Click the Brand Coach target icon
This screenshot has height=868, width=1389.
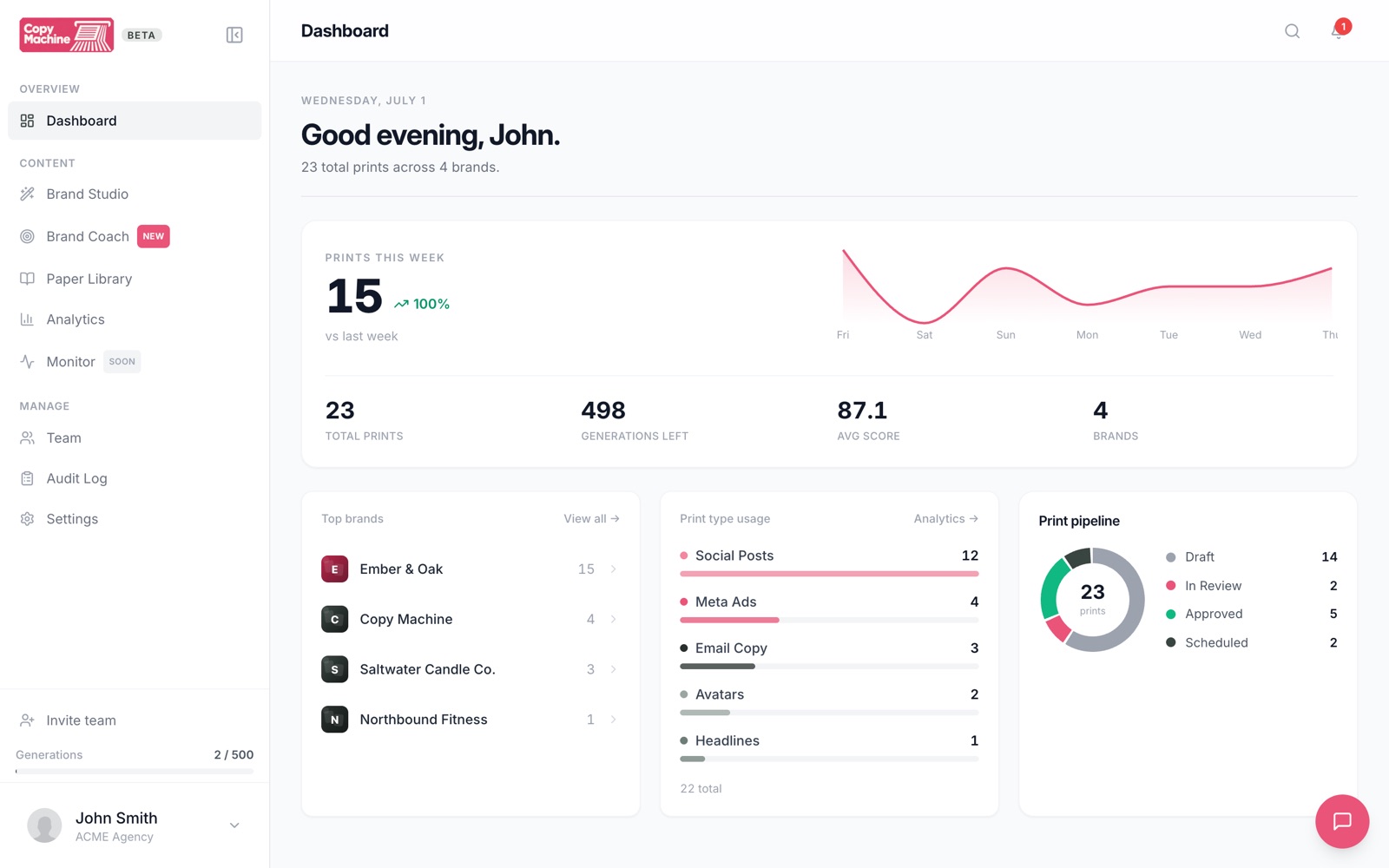tap(28, 236)
